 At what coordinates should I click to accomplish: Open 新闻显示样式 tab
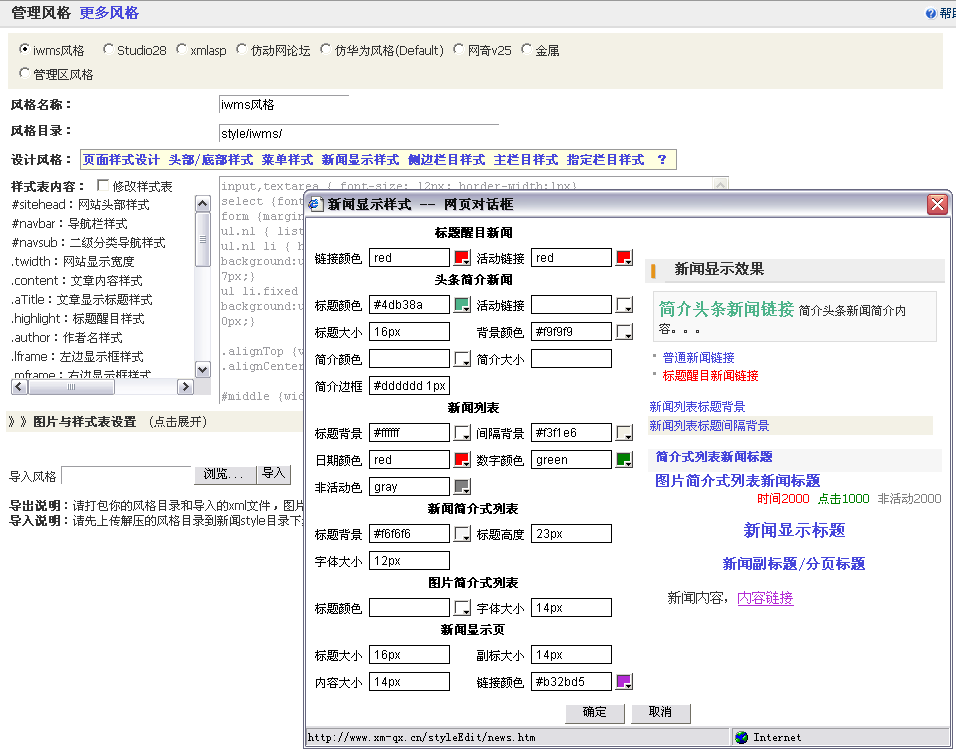coord(360,160)
